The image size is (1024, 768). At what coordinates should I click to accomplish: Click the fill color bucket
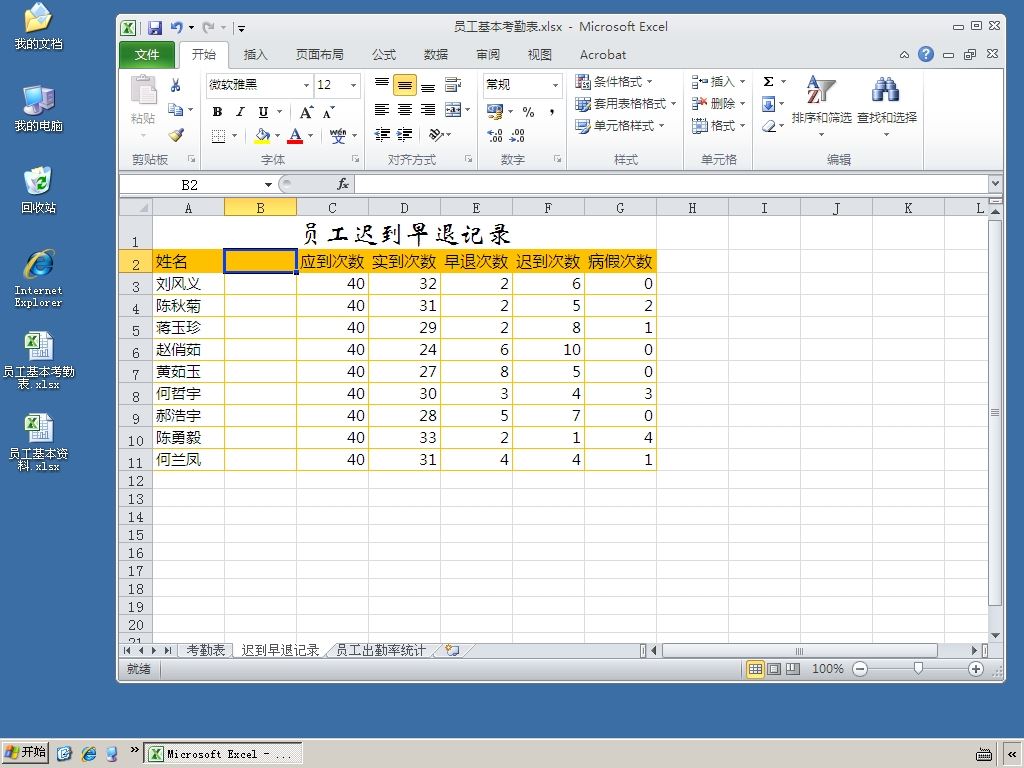[263, 135]
